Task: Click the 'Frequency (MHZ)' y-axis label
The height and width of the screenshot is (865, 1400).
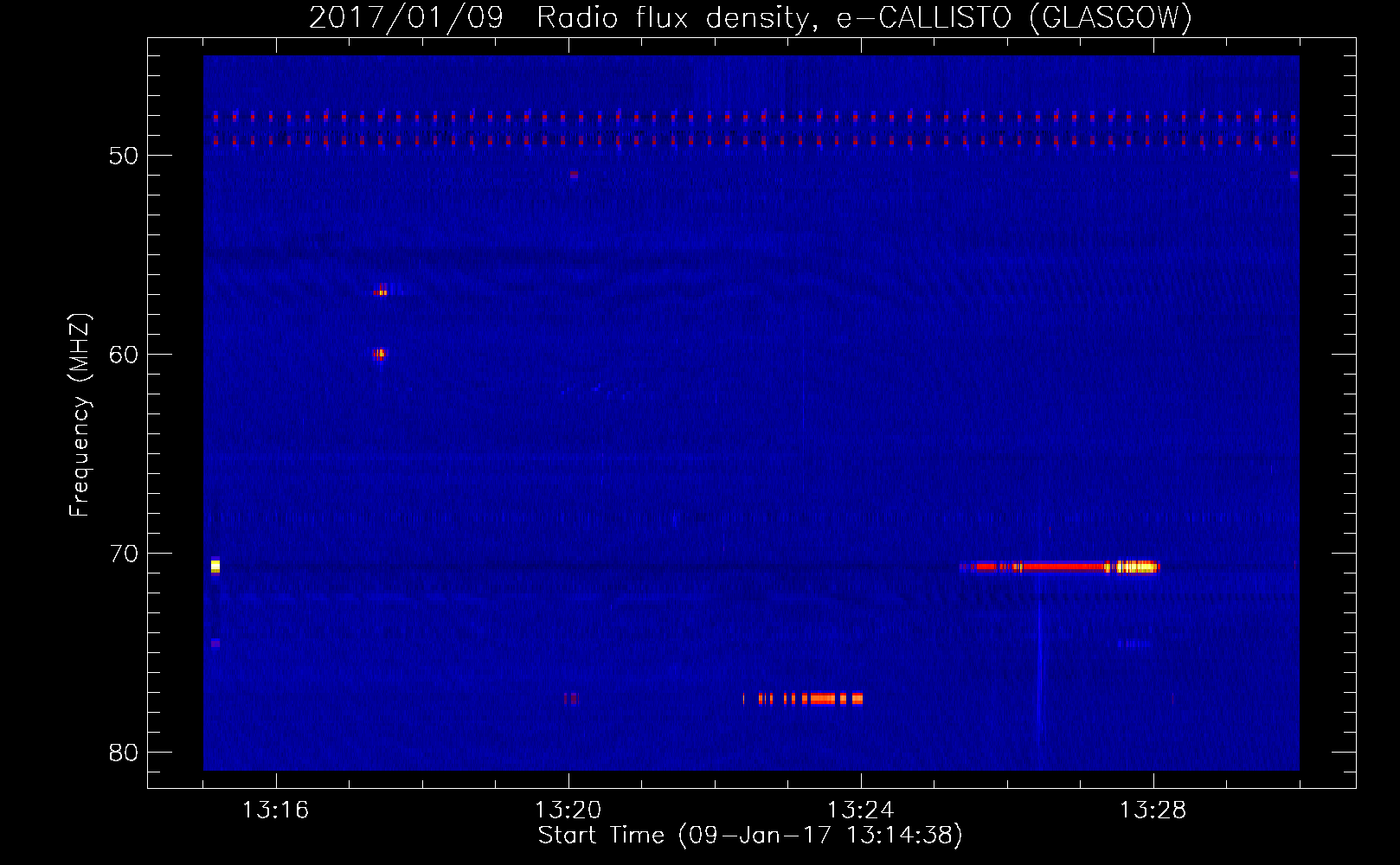Action: click(x=80, y=415)
